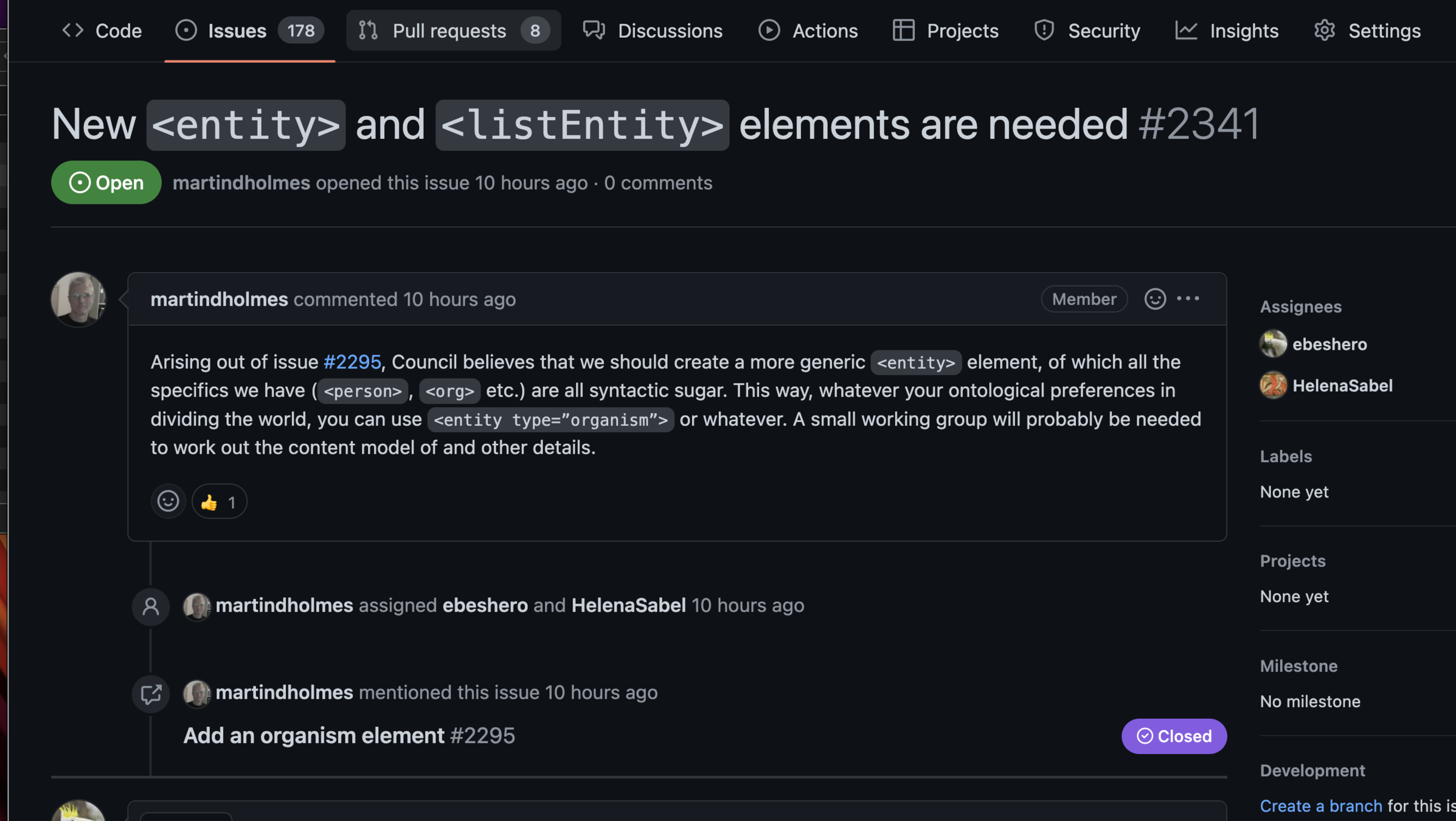
Task: Open the Security tab
Action: [x=1087, y=30]
